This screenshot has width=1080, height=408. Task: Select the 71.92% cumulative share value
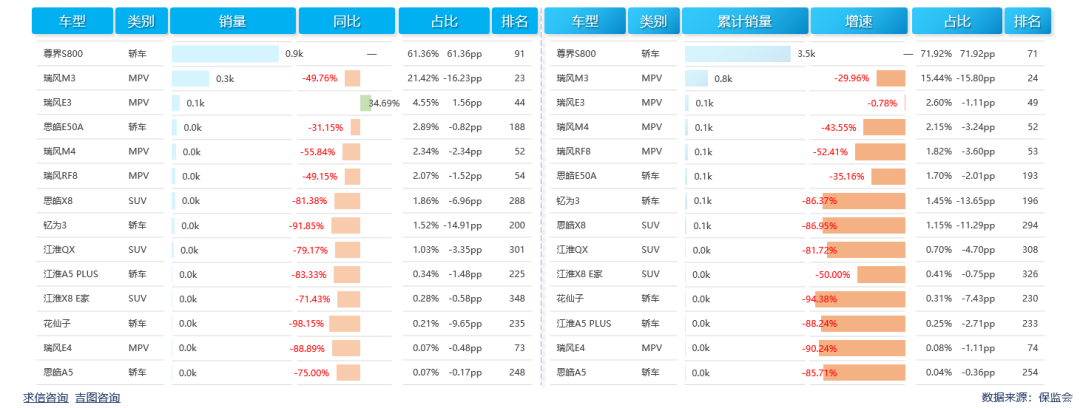[936, 54]
